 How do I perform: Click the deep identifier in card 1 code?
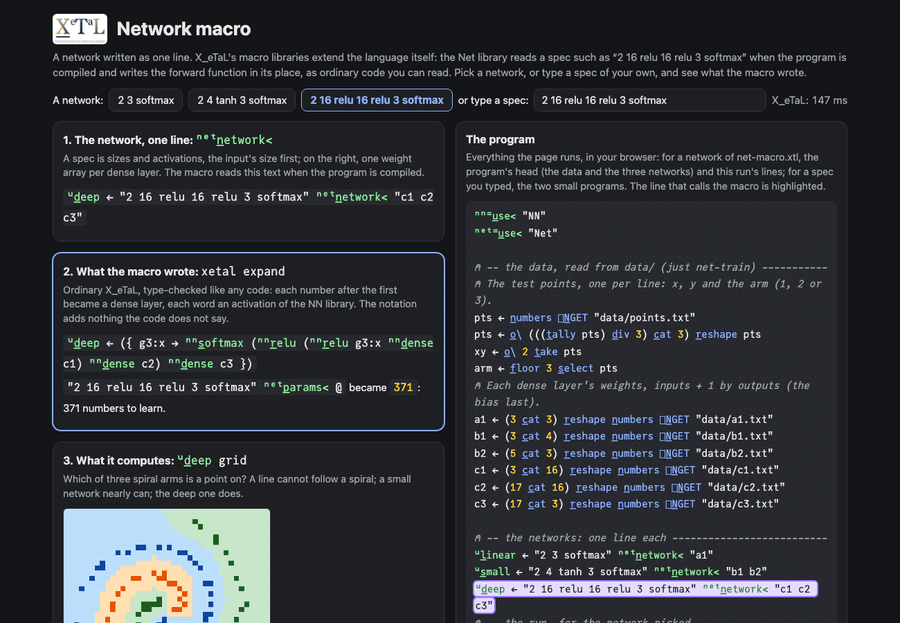coord(84,197)
